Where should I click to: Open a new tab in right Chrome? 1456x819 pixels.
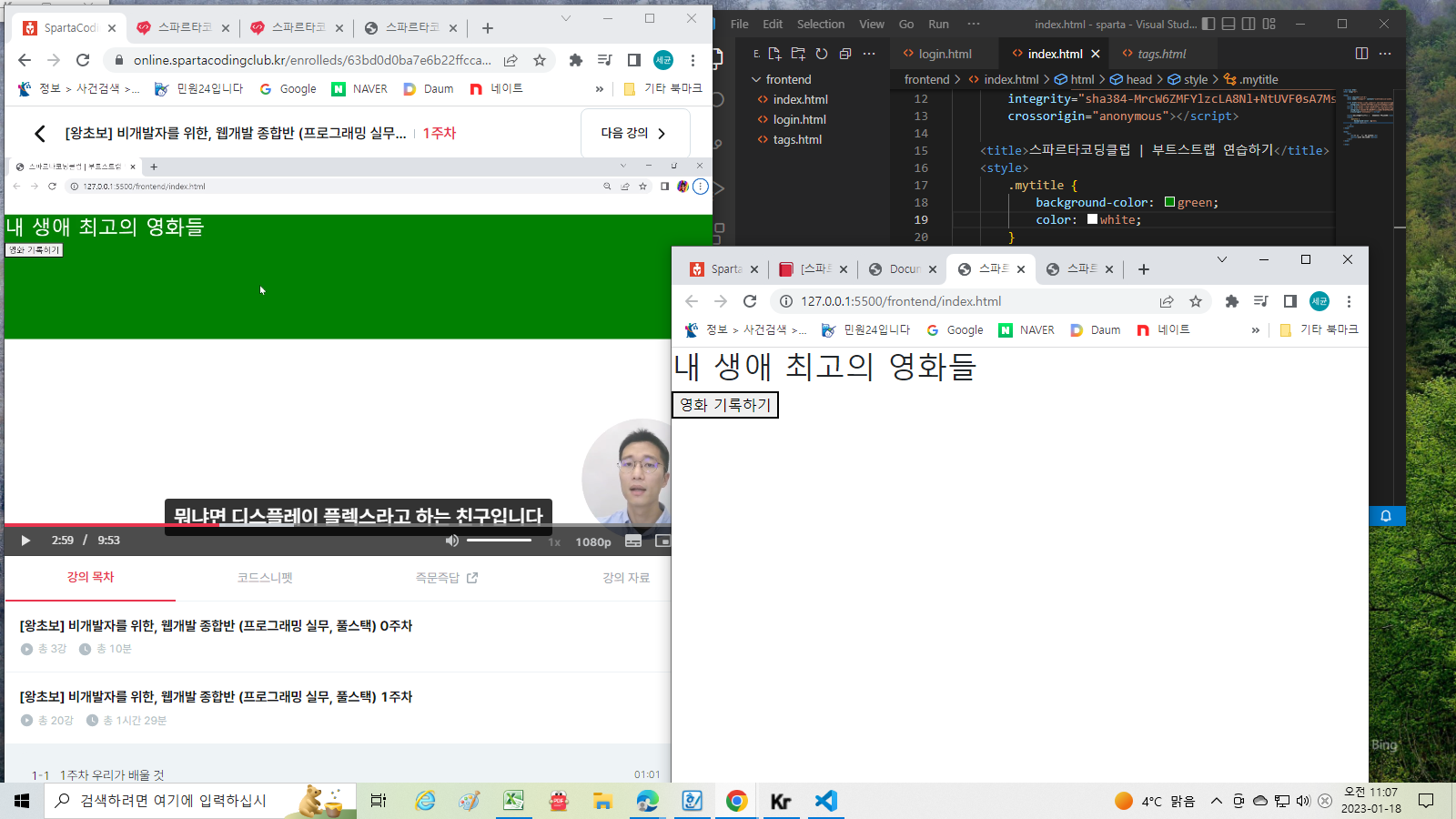[x=1144, y=269]
